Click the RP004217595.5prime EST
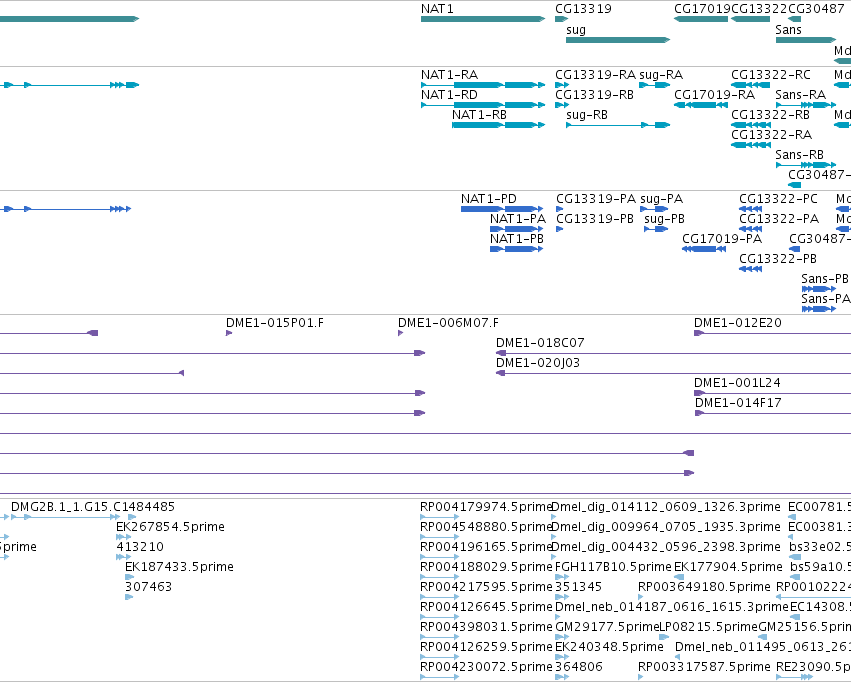 click(440, 597)
